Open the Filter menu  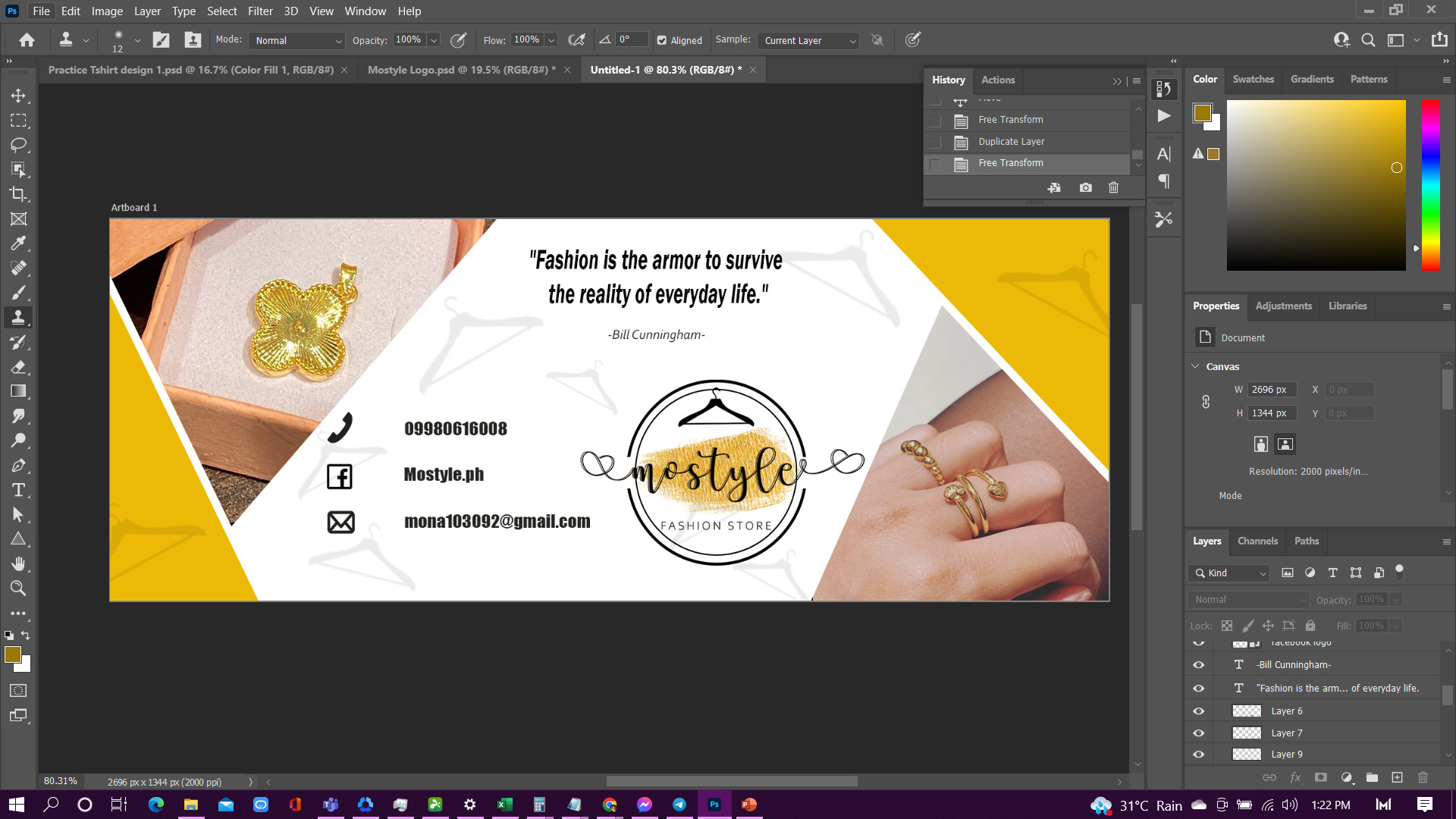pyautogui.click(x=259, y=11)
